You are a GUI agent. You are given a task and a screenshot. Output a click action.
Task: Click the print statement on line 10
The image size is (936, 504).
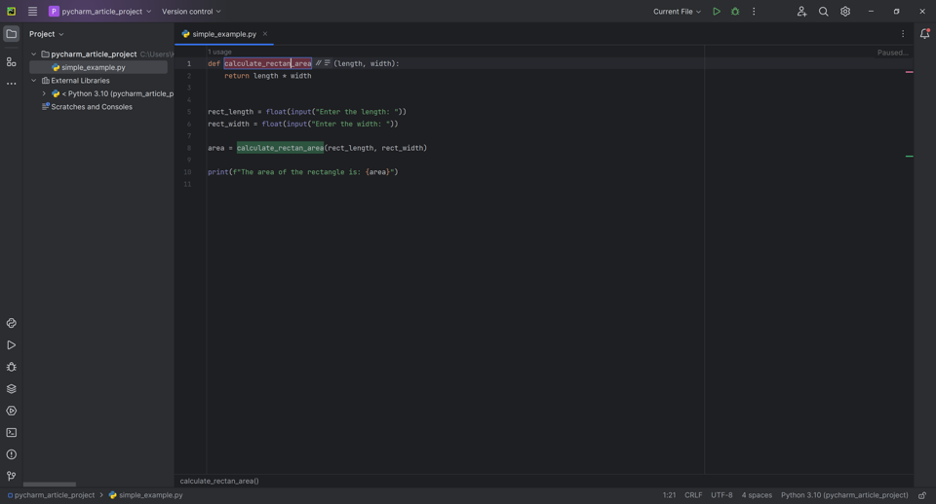point(303,172)
